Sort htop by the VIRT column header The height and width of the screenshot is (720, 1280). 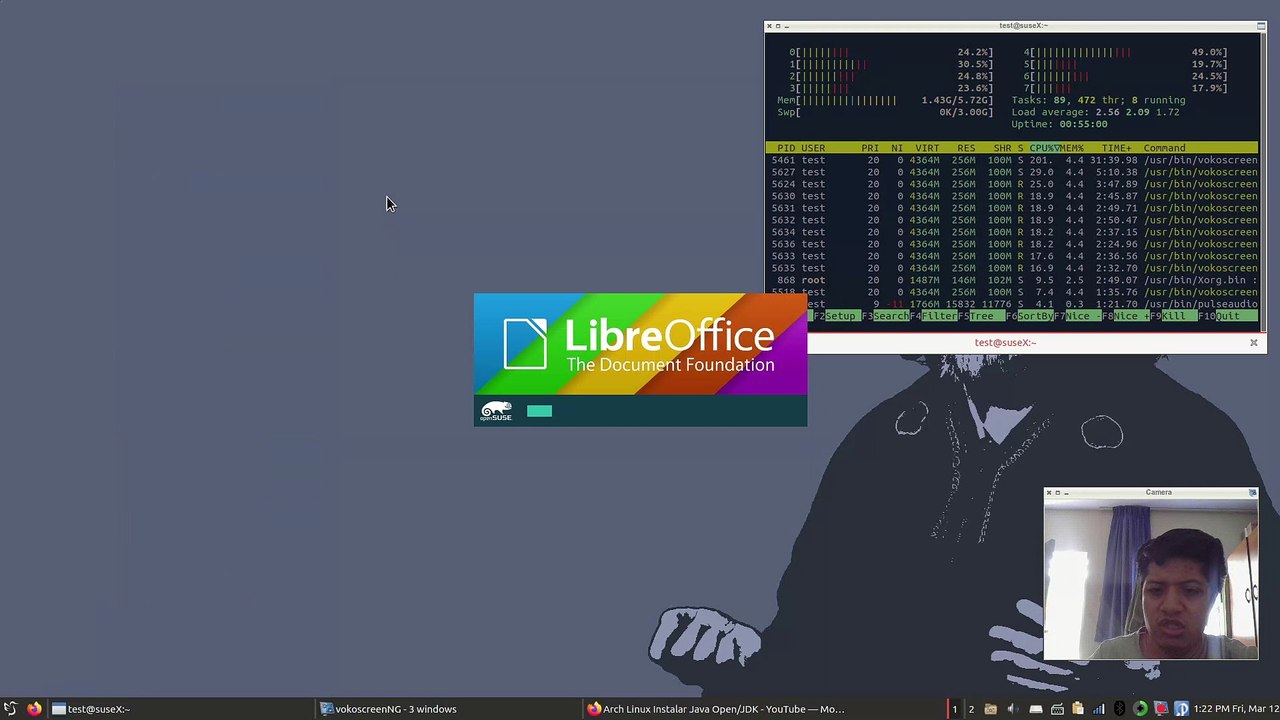(927, 148)
